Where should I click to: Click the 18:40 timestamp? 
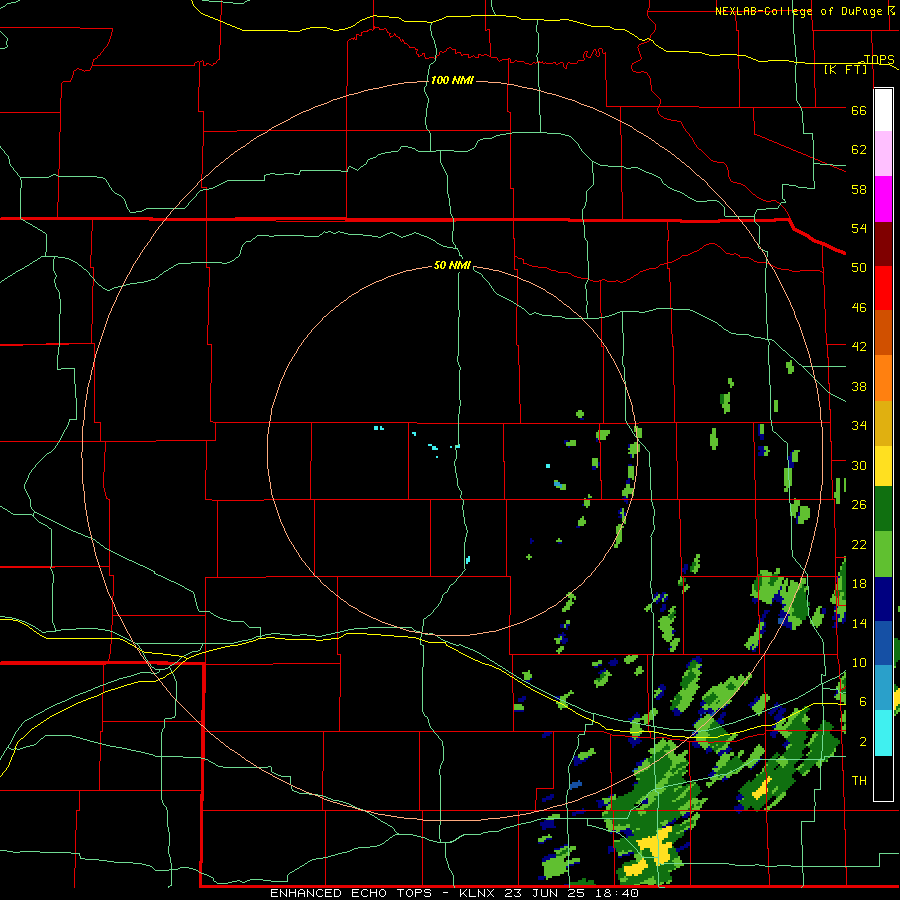click(x=619, y=893)
